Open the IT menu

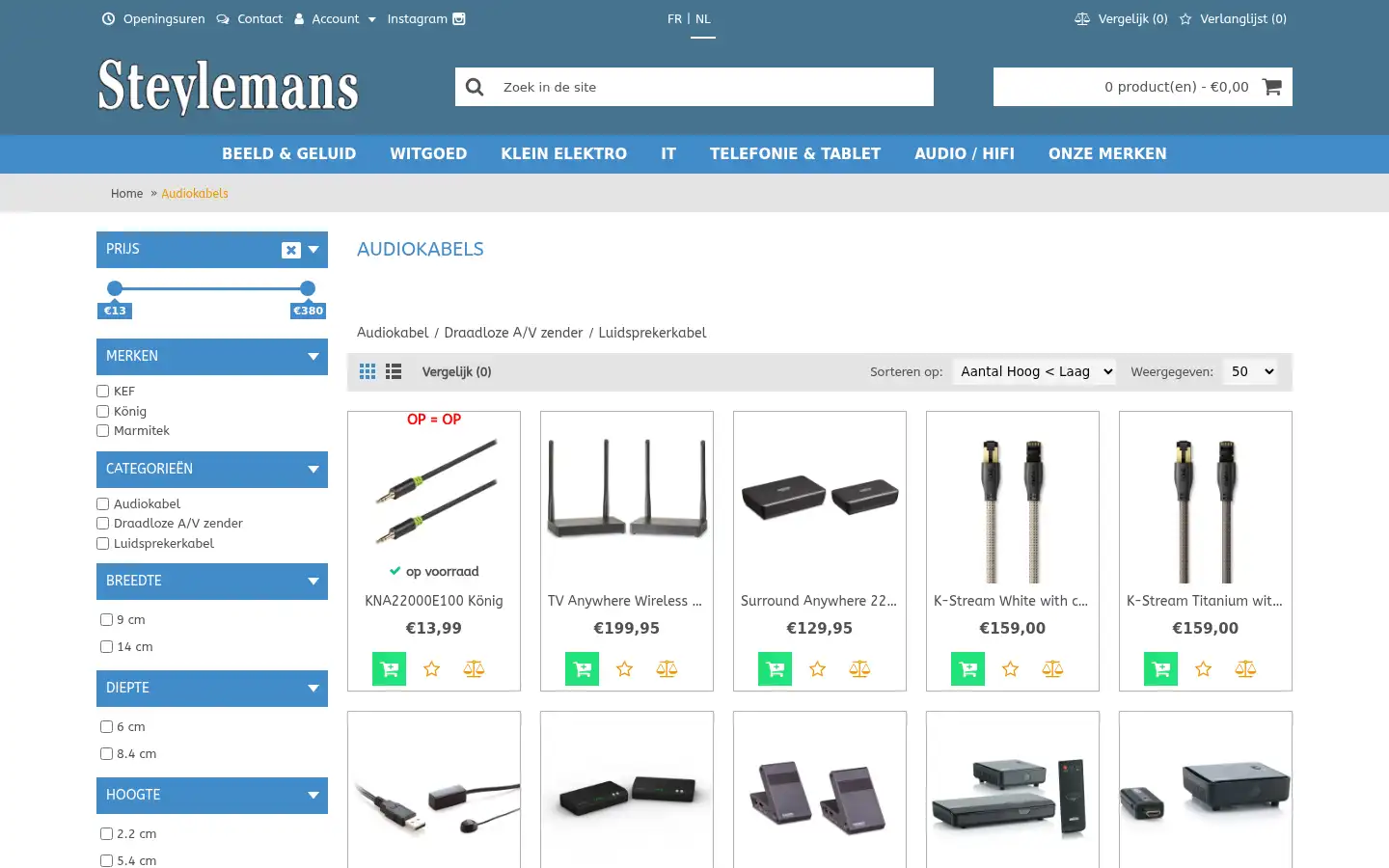tap(668, 153)
